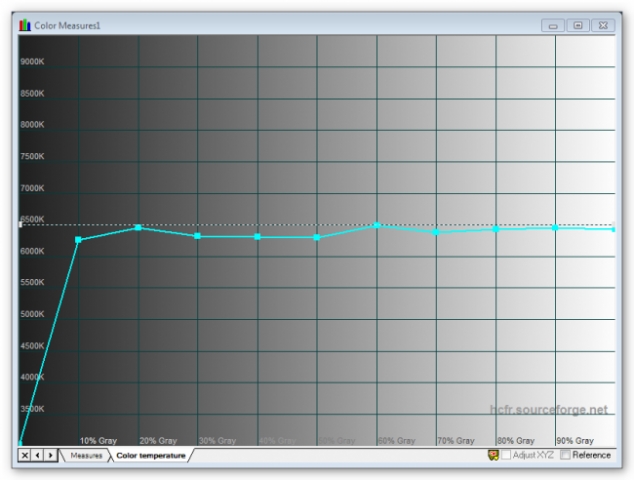Viewport: 634px width, 480px height.
Task: Click the Color Measures1 app icon in title bar
Action: pos(25,24)
